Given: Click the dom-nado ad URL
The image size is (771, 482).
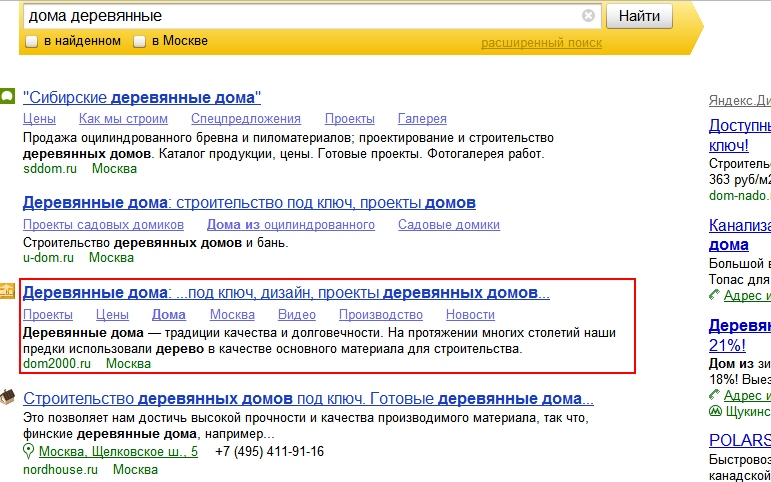Looking at the screenshot, I should [740, 196].
